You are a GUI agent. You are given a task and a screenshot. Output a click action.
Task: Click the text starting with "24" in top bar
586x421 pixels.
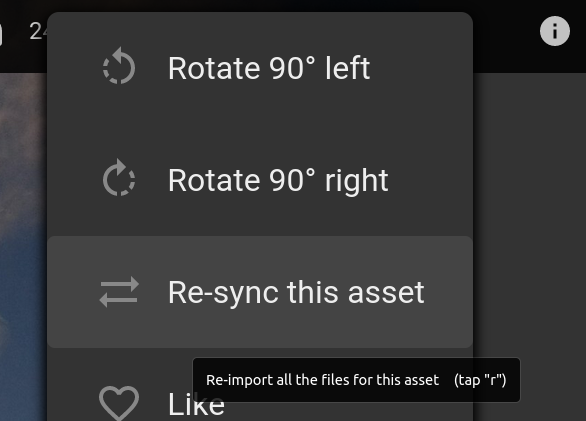(38, 31)
